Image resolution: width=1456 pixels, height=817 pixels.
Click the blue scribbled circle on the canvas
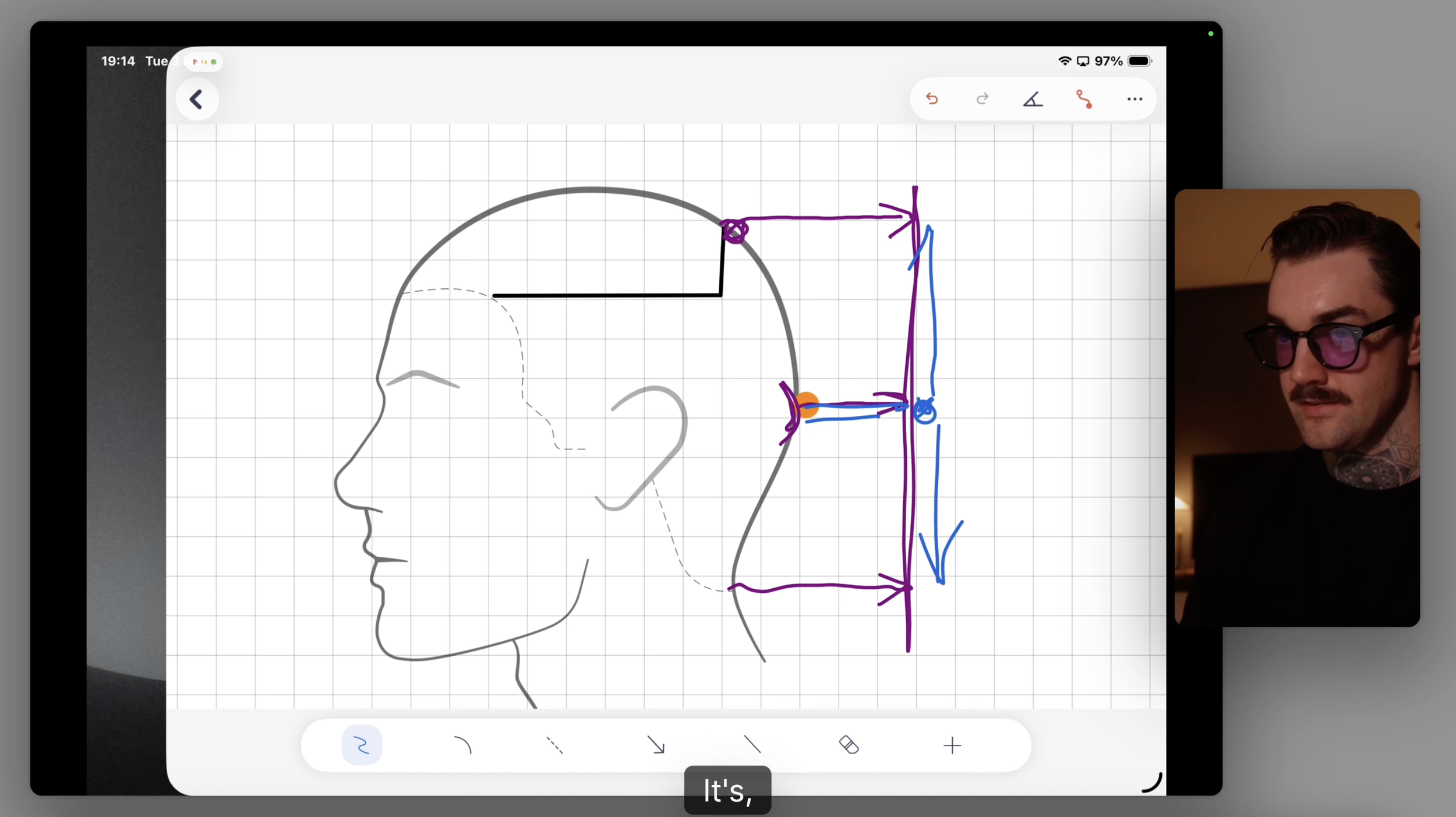tap(924, 411)
